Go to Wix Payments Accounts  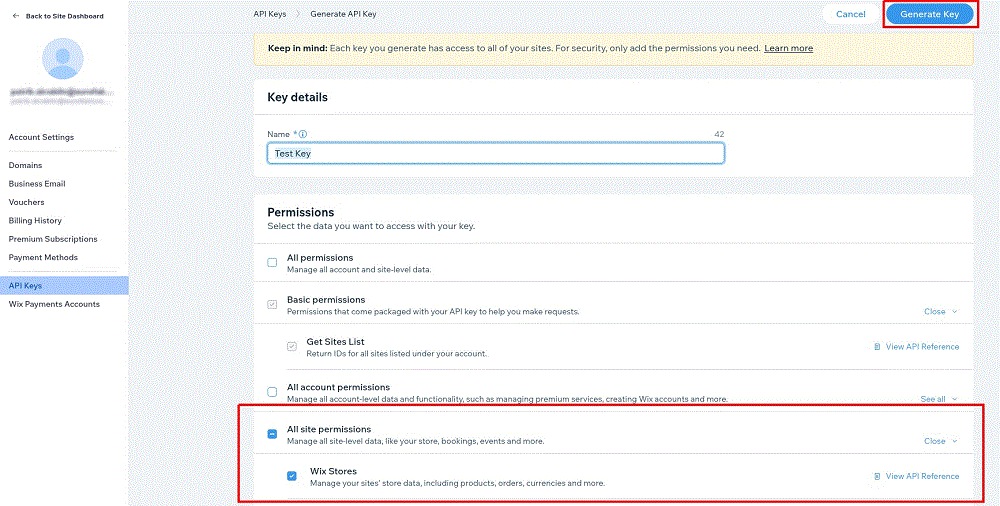pyautogui.click(x=54, y=304)
